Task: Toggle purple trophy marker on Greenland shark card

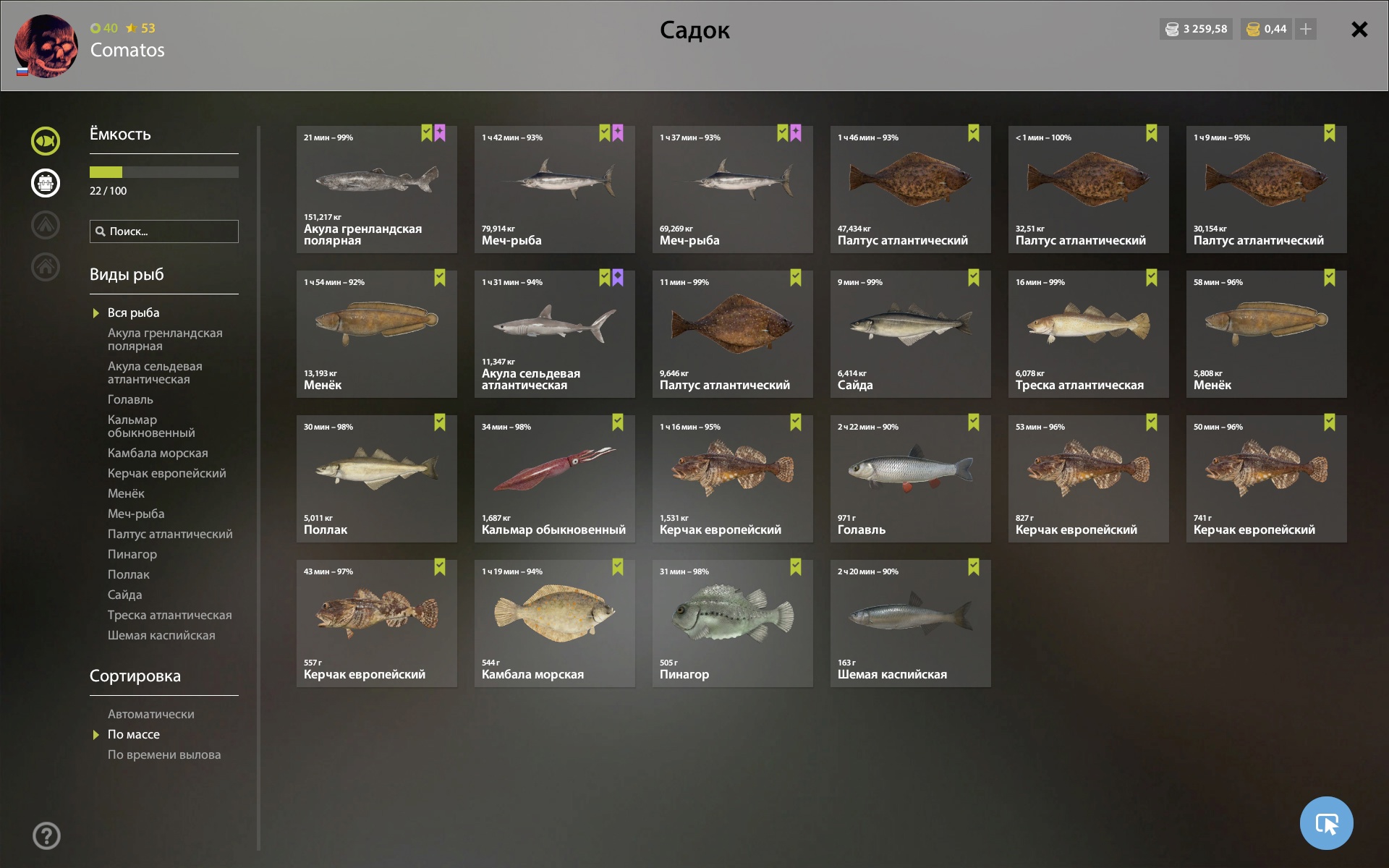Action: (x=440, y=133)
